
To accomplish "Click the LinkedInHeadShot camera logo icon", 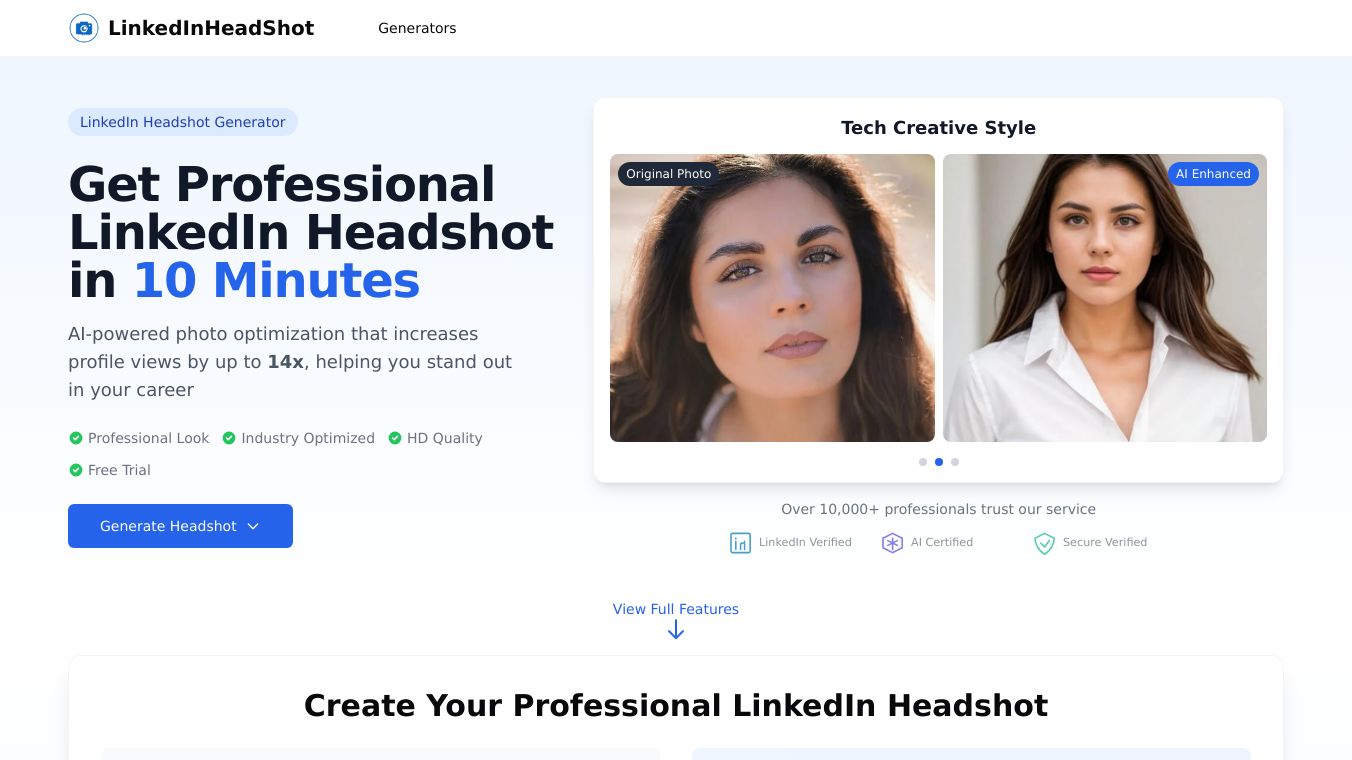I will (84, 28).
